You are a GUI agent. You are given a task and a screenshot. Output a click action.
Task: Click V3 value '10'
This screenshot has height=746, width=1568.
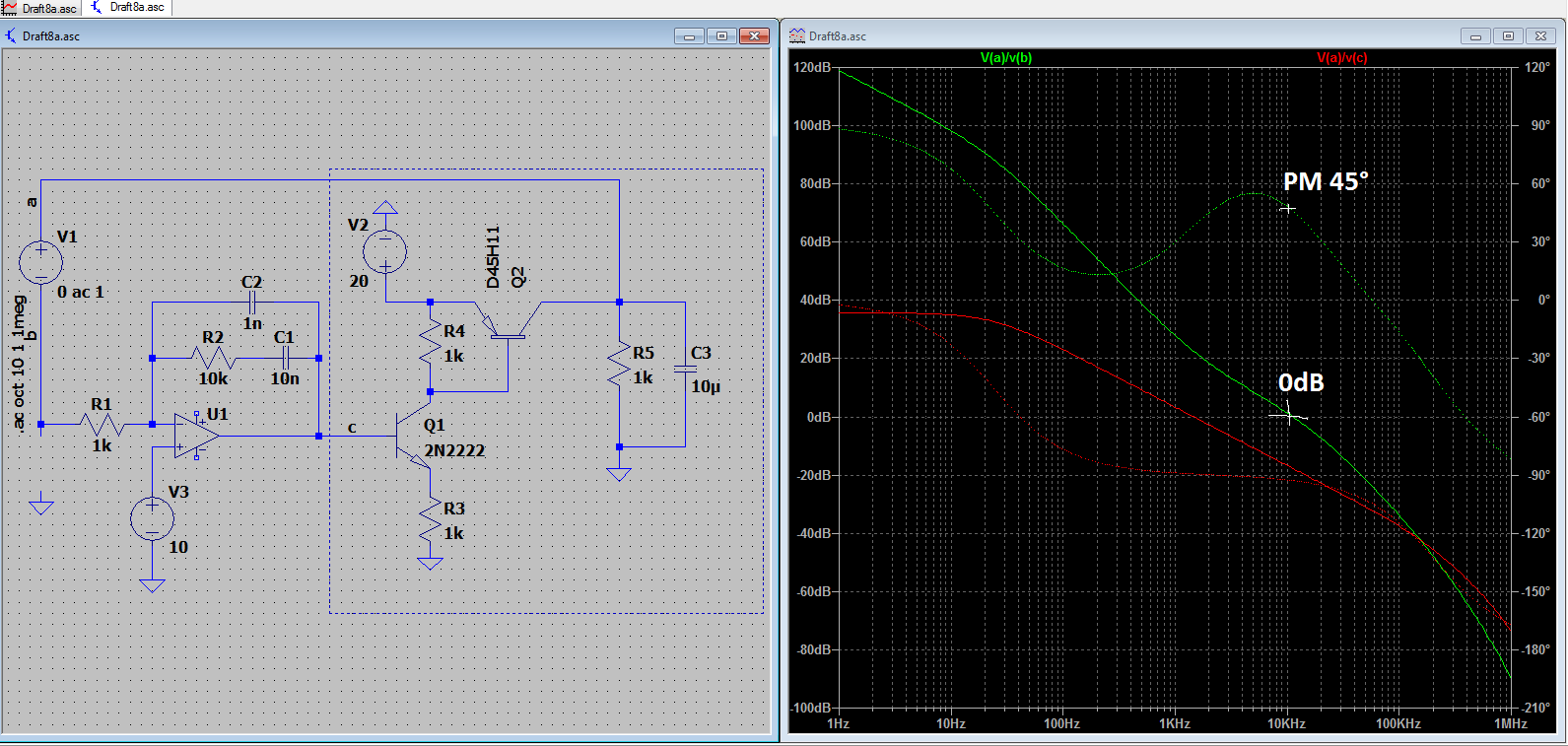point(178,547)
